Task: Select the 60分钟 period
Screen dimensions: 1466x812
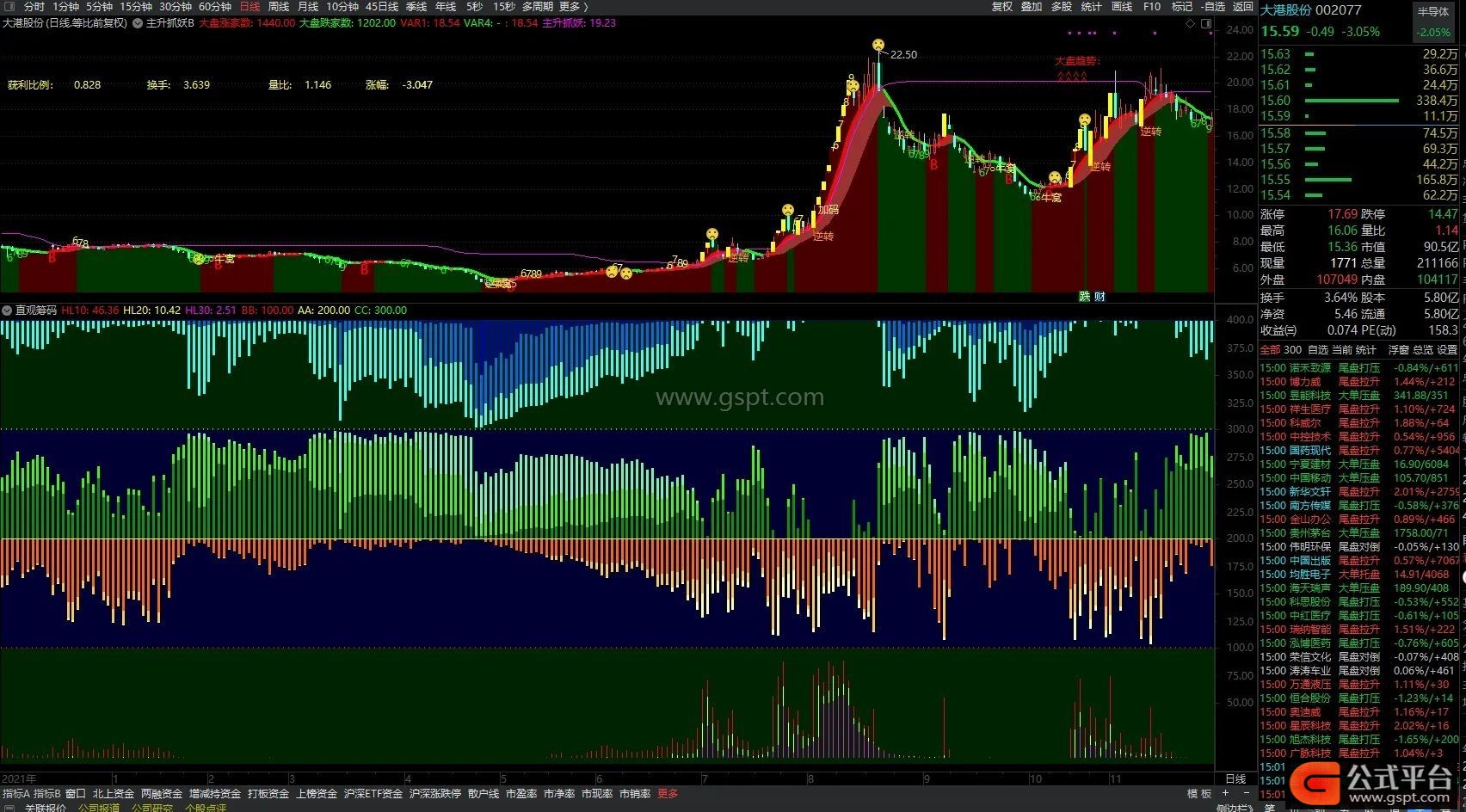Action: (215, 6)
